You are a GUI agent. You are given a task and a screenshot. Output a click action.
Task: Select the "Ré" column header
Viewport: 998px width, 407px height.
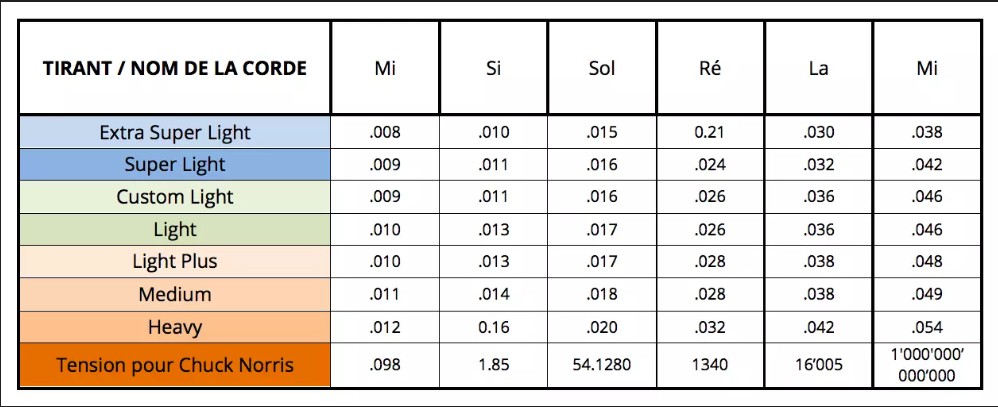pos(710,68)
